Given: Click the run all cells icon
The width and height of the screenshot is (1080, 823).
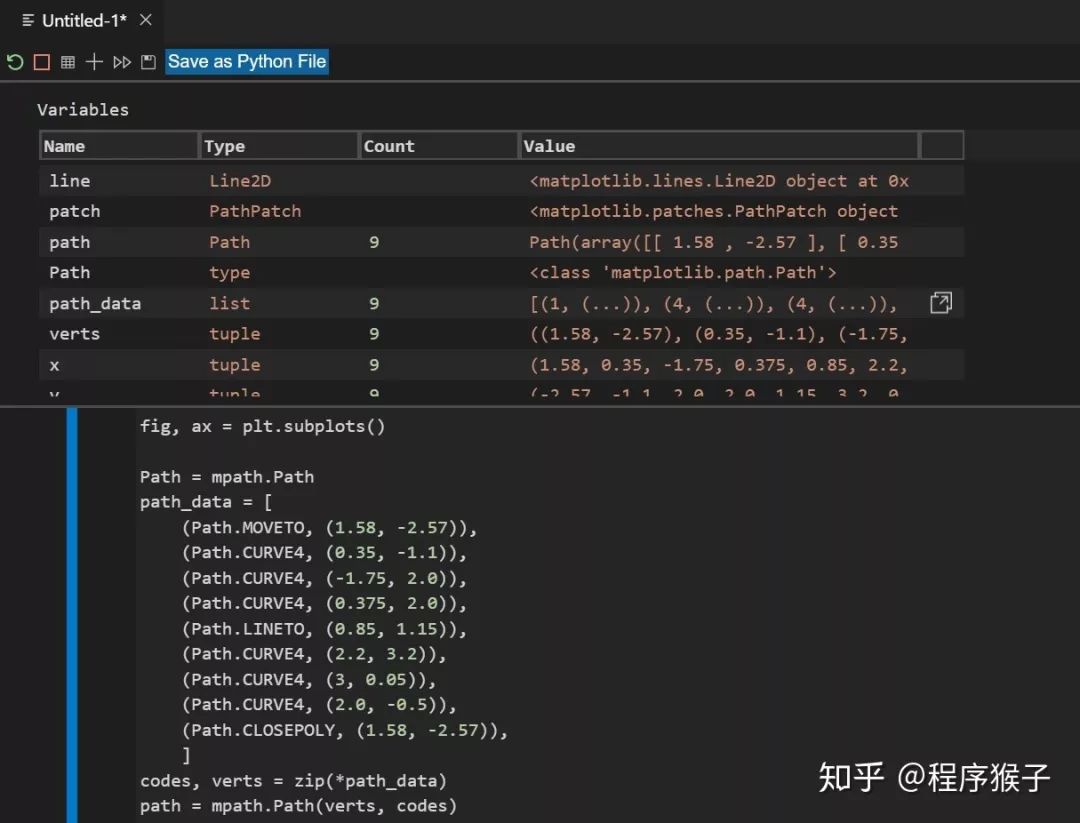Looking at the screenshot, I should pos(122,62).
